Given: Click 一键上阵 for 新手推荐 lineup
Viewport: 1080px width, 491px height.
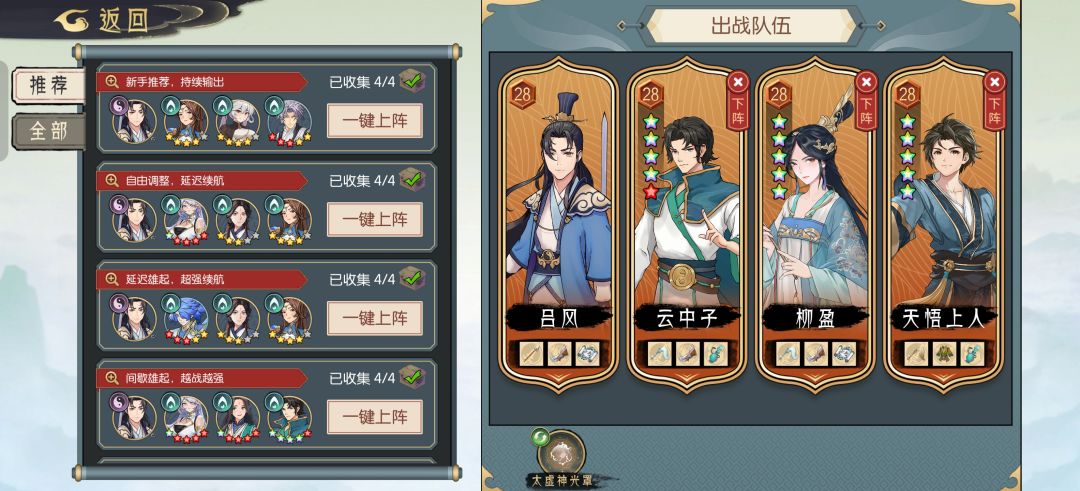Looking at the screenshot, I should click(x=375, y=121).
